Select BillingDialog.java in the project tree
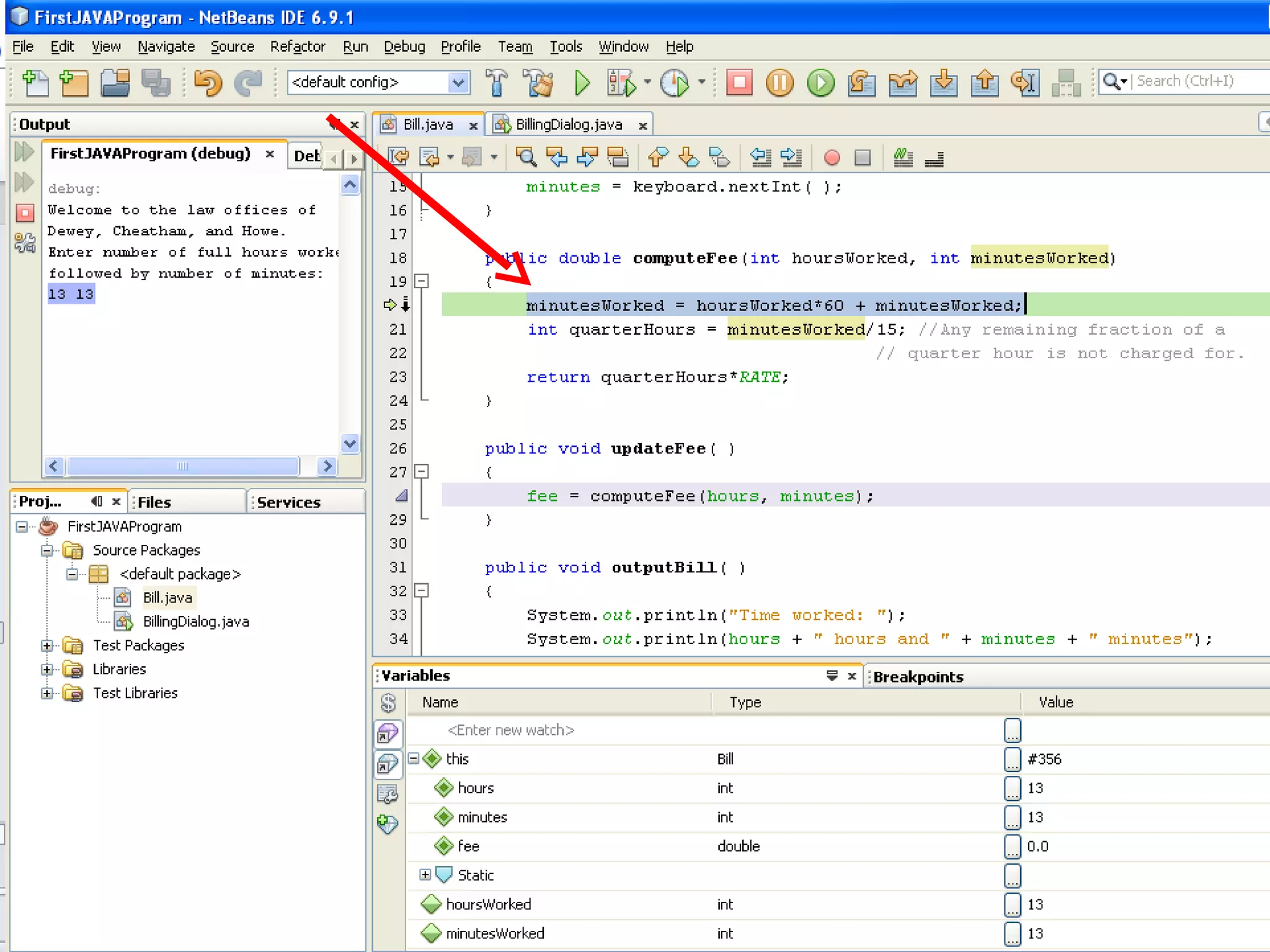 tap(195, 622)
